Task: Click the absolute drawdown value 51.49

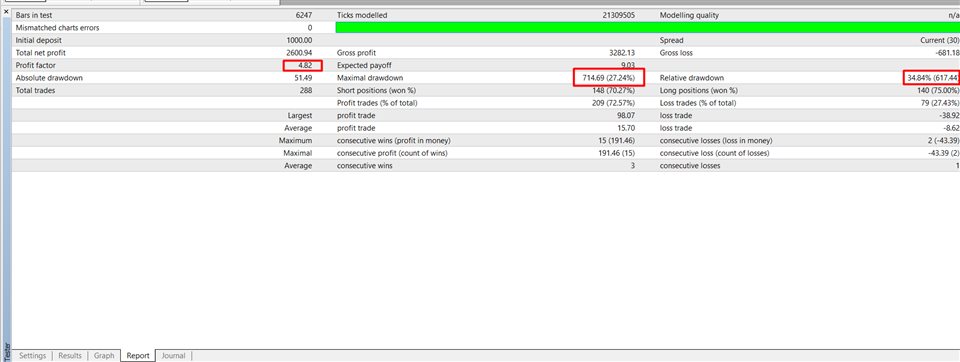Action: pos(303,78)
